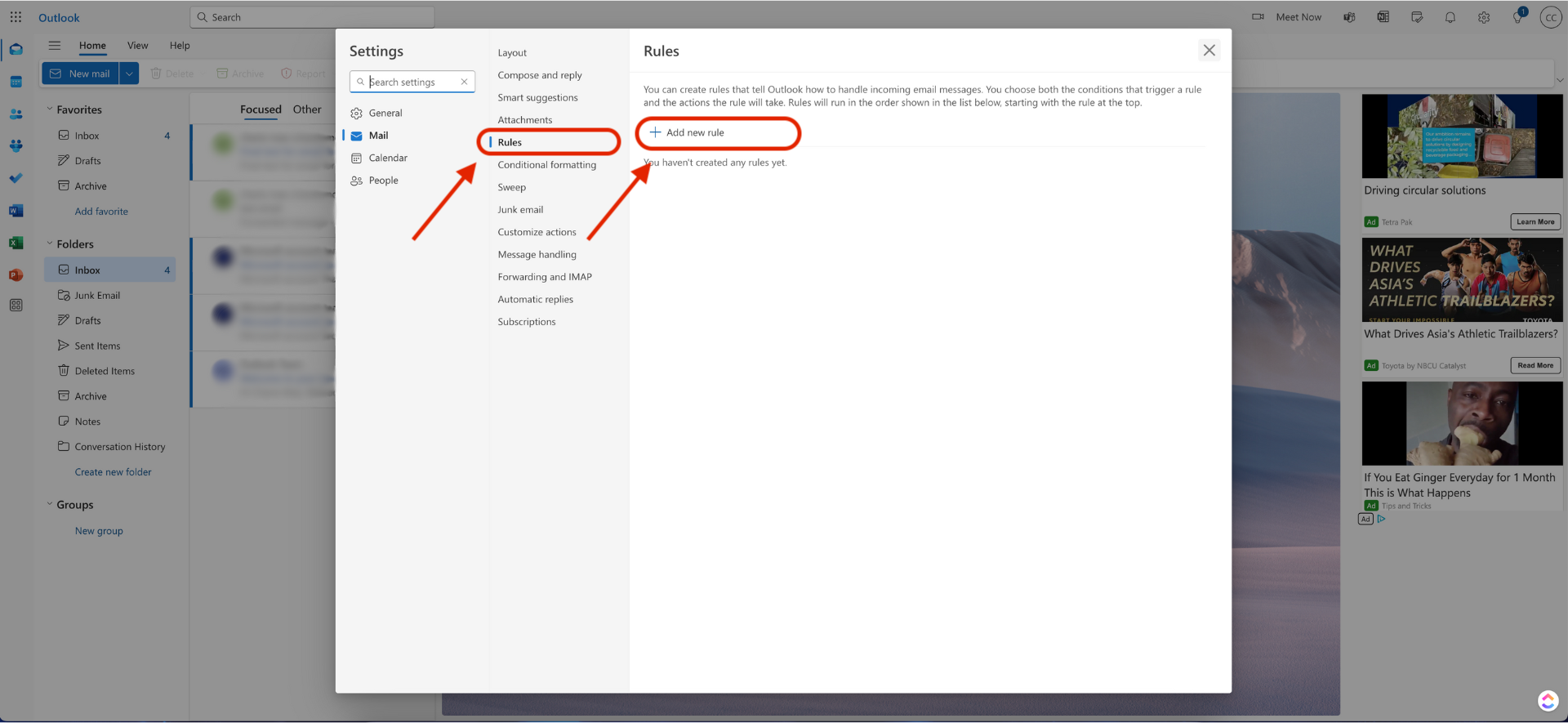Open Junk email settings
Image resolution: width=1568 pixels, height=723 pixels.
tap(520, 210)
